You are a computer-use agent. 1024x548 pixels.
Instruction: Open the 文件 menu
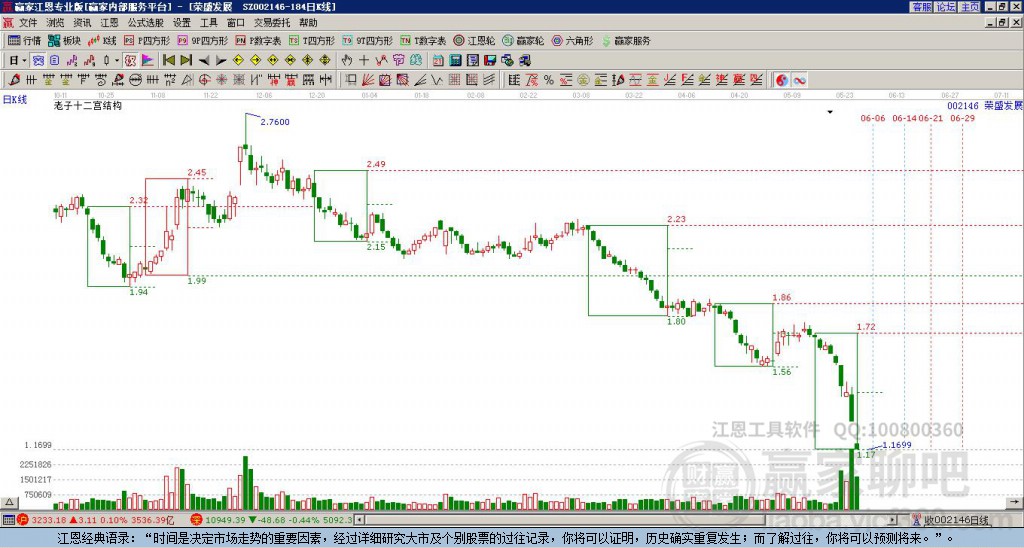[28, 23]
